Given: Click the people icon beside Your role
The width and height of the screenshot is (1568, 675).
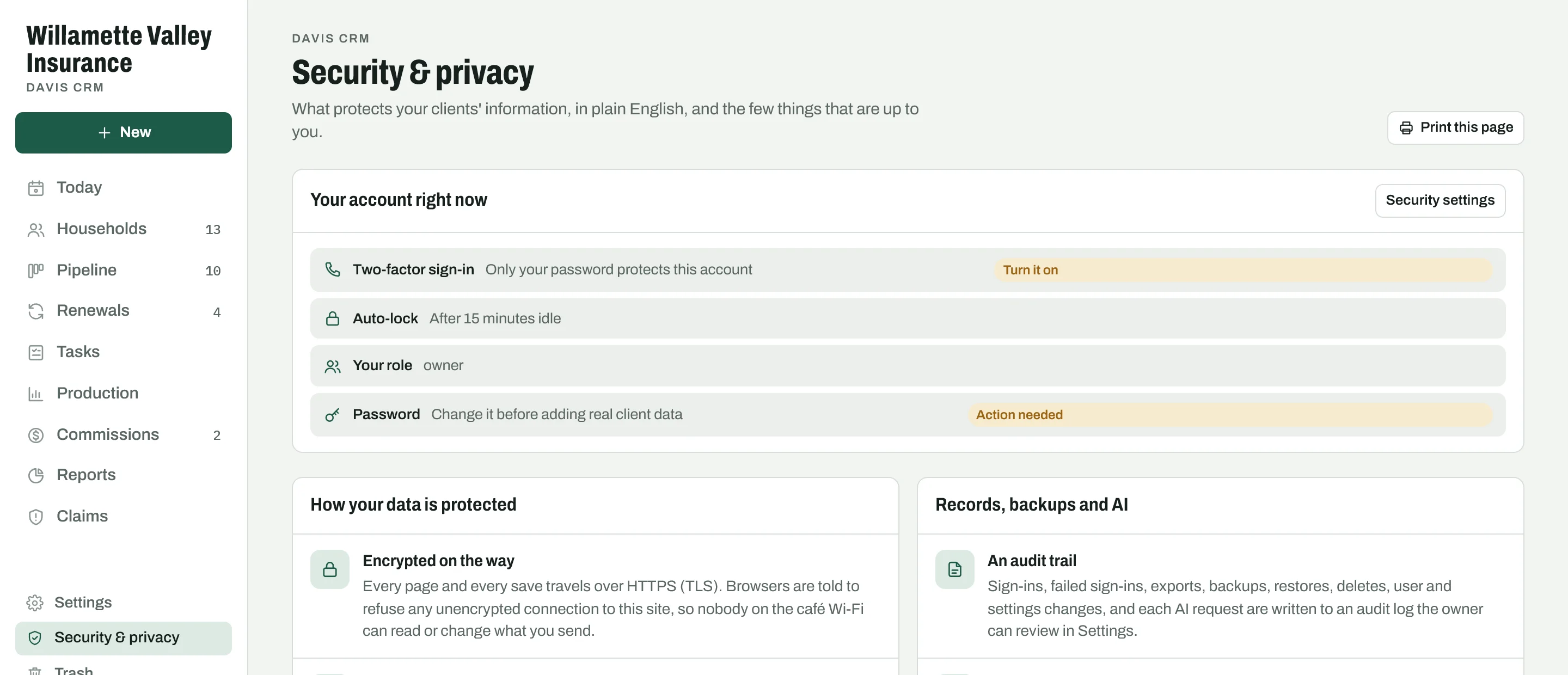Looking at the screenshot, I should 332,366.
